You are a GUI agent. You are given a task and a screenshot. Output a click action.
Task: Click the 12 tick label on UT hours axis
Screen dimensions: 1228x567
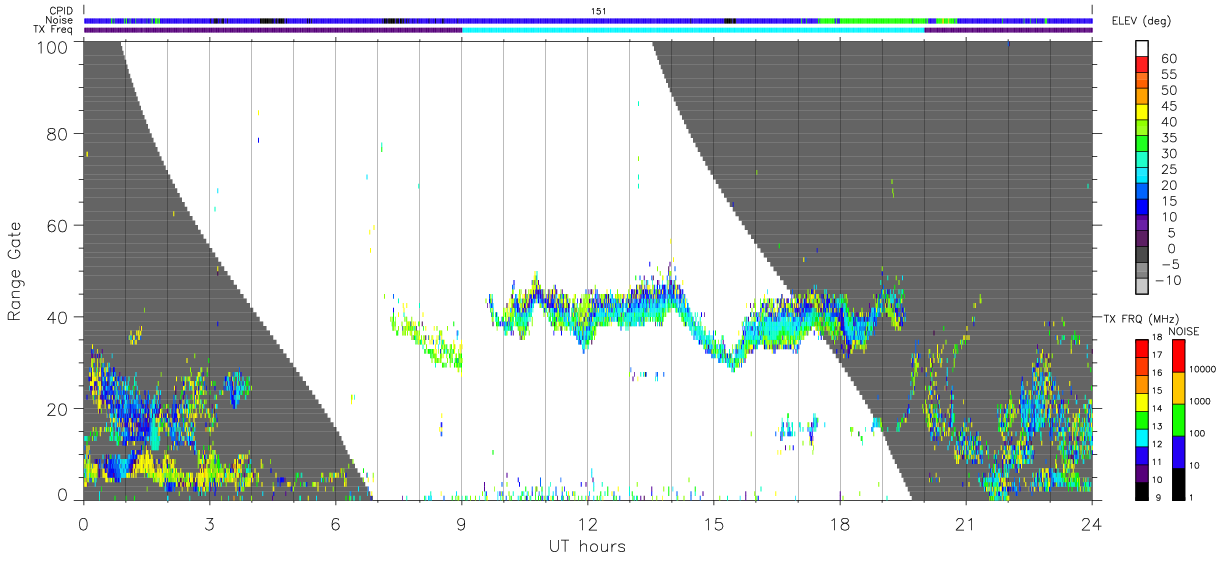tap(587, 523)
